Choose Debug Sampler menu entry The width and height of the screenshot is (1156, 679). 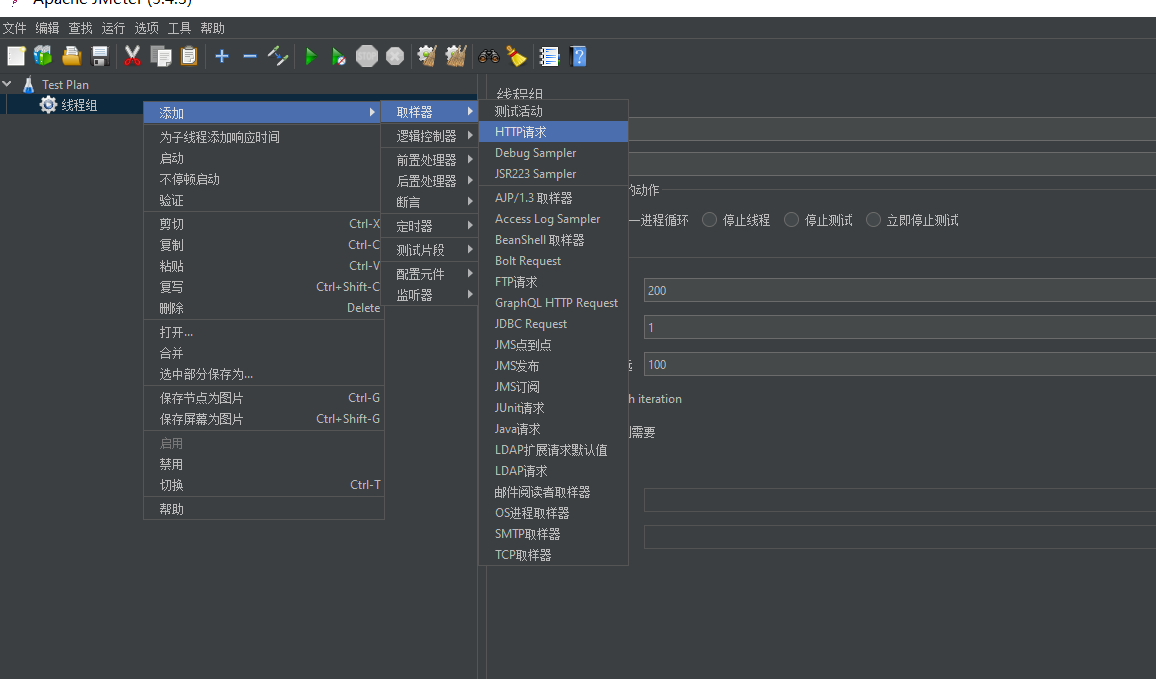click(554, 153)
